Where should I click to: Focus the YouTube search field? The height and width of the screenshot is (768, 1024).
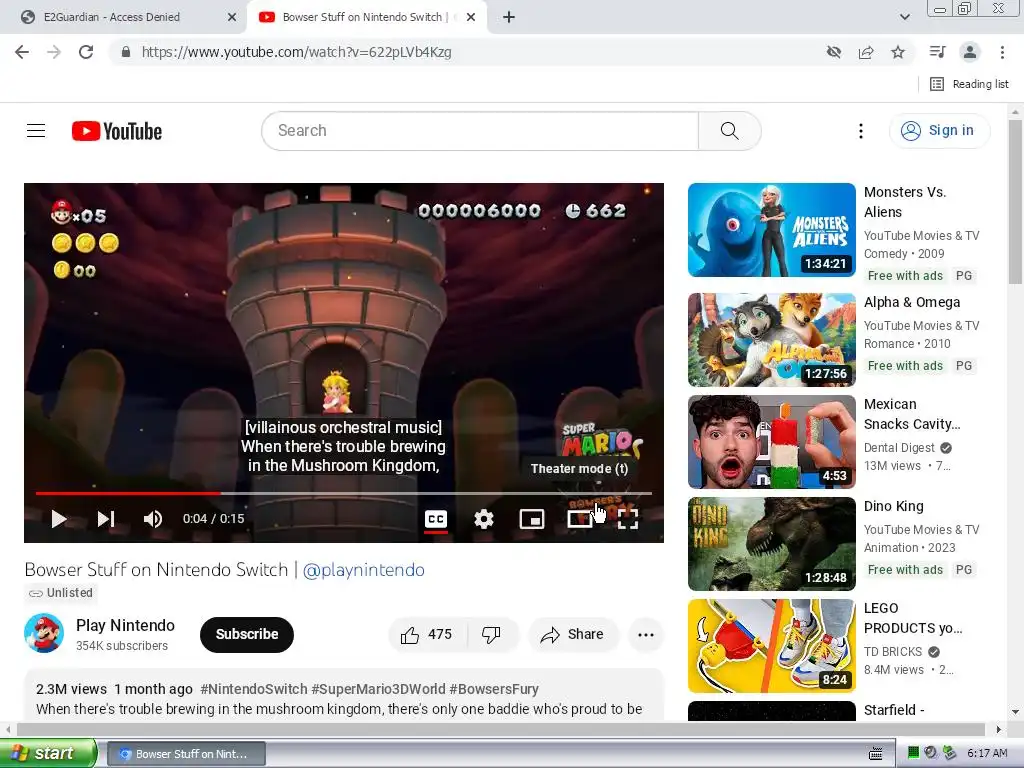[x=480, y=131]
